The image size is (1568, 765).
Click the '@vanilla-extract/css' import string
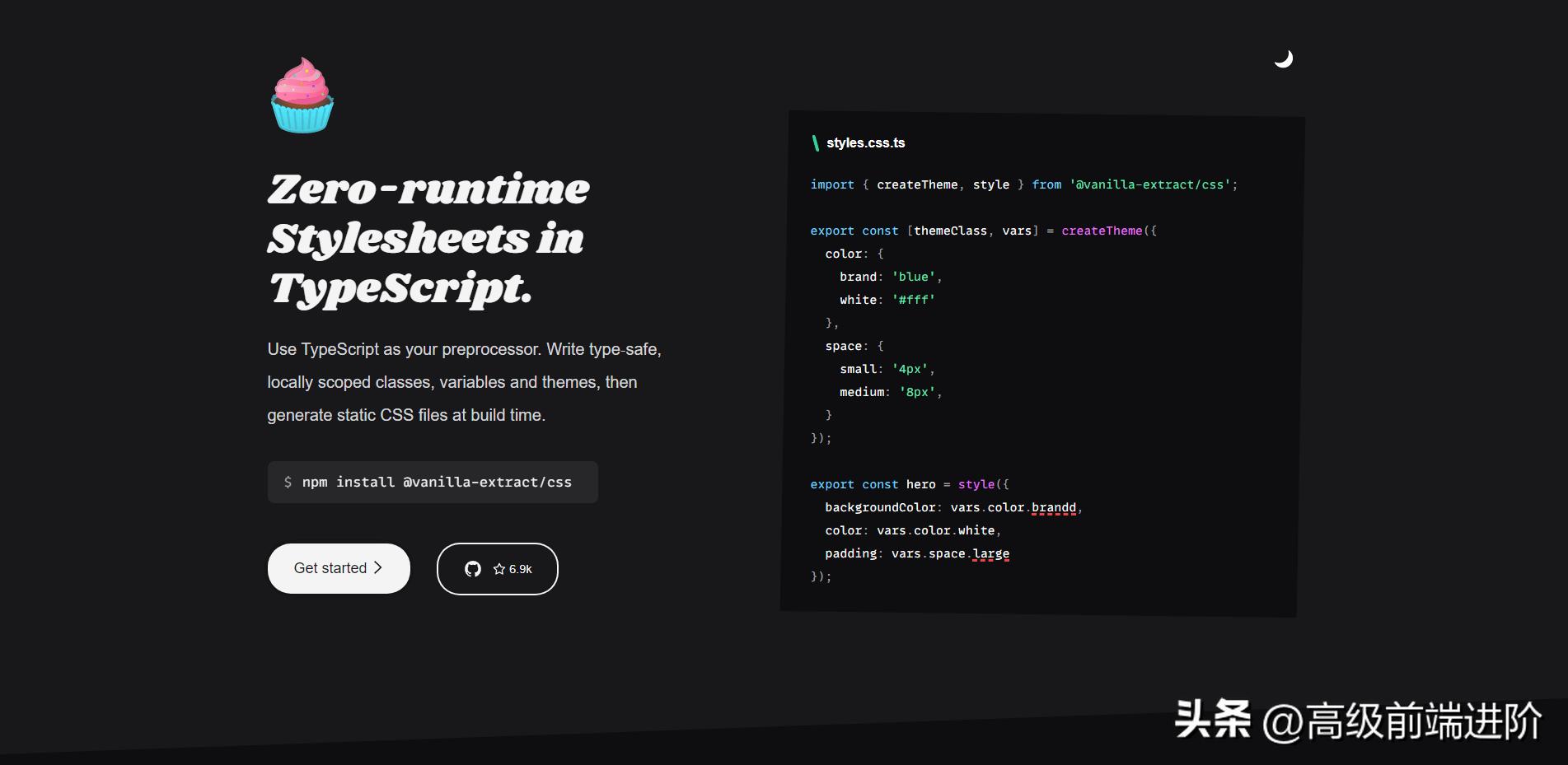click(1150, 185)
